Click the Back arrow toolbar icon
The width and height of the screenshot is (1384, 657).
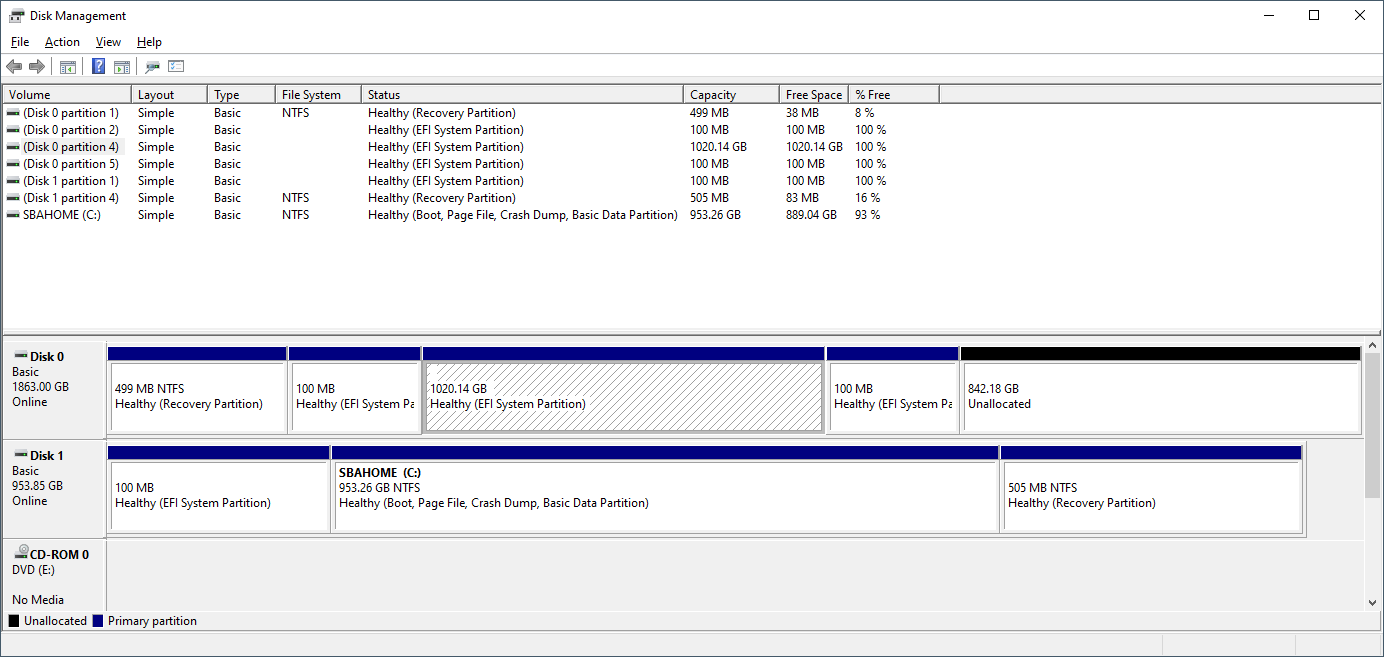14,67
